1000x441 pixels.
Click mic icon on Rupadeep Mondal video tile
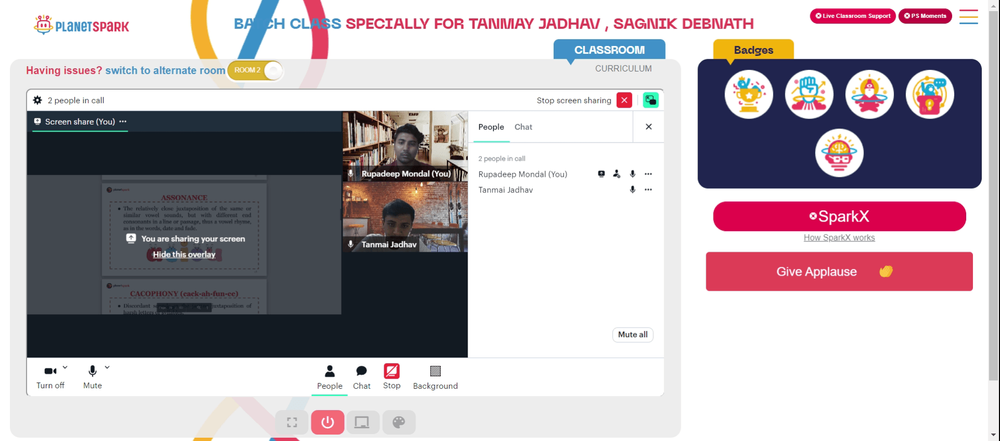point(351,174)
